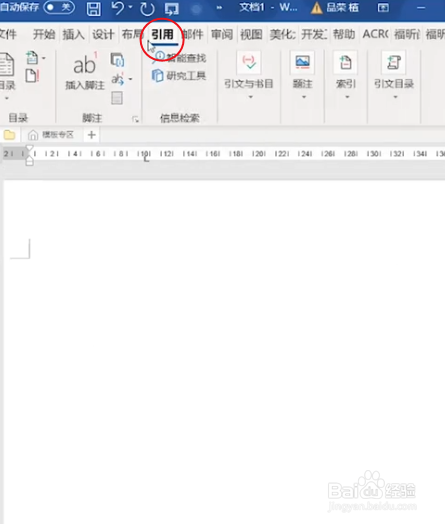Click the presentation screen icon in quick access

coord(172,9)
